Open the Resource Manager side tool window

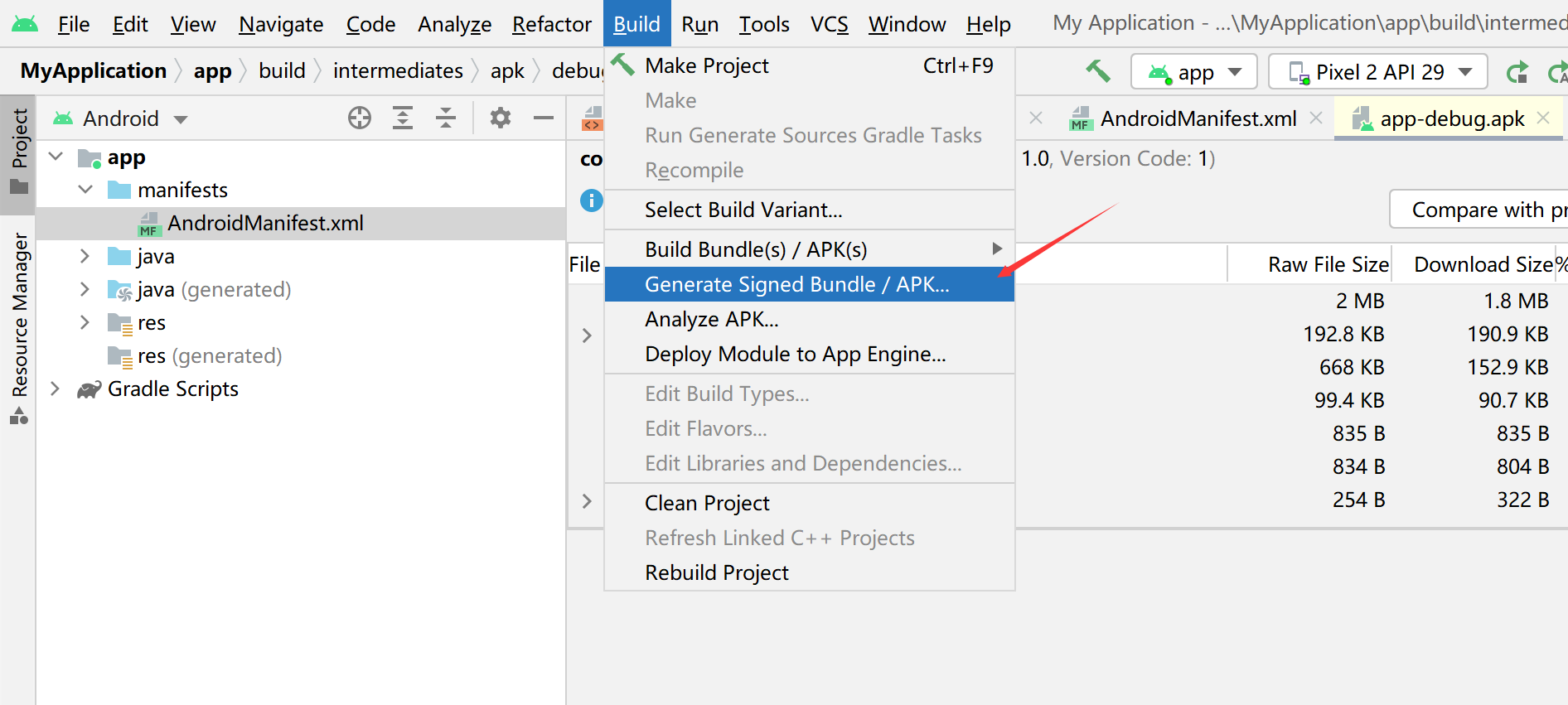click(x=18, y=328)
